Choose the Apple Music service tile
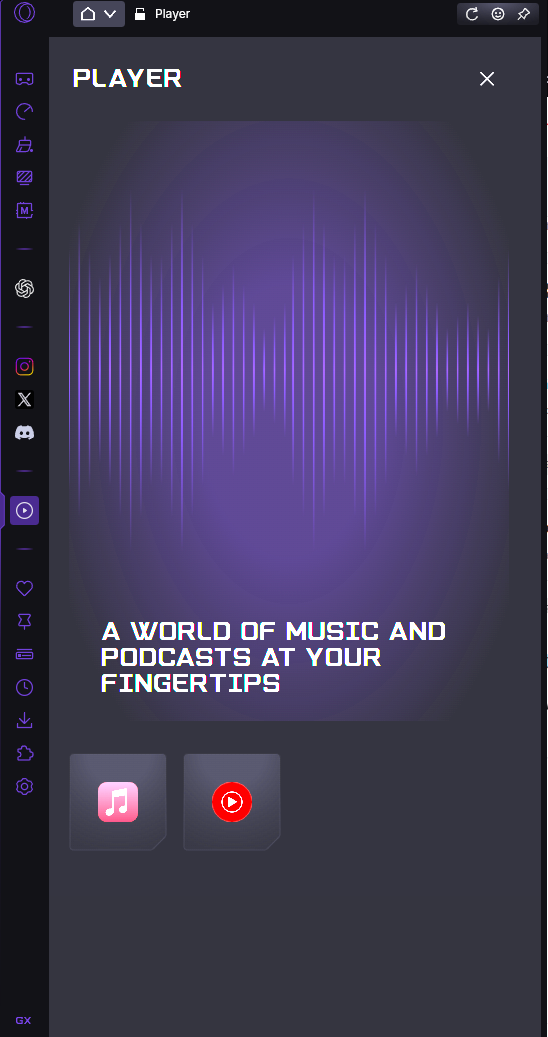 (x=118, y=802)
